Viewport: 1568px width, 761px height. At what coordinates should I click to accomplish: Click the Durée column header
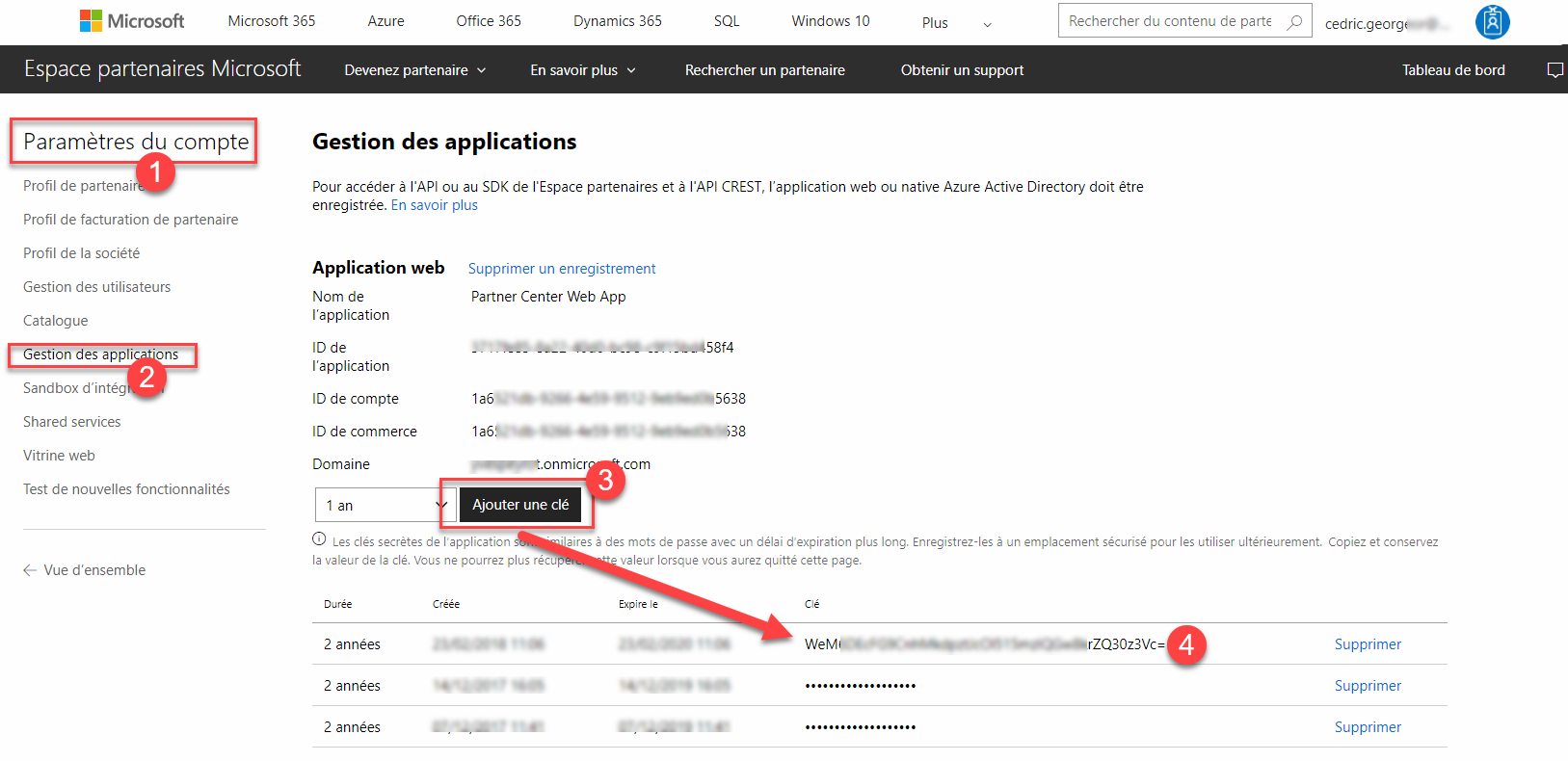point(337,604)
